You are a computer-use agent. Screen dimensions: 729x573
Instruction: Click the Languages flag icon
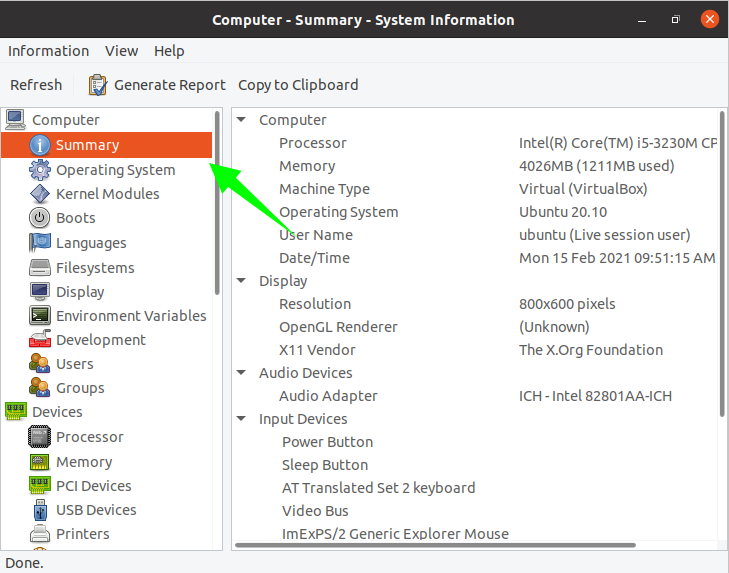coord(40,243)
